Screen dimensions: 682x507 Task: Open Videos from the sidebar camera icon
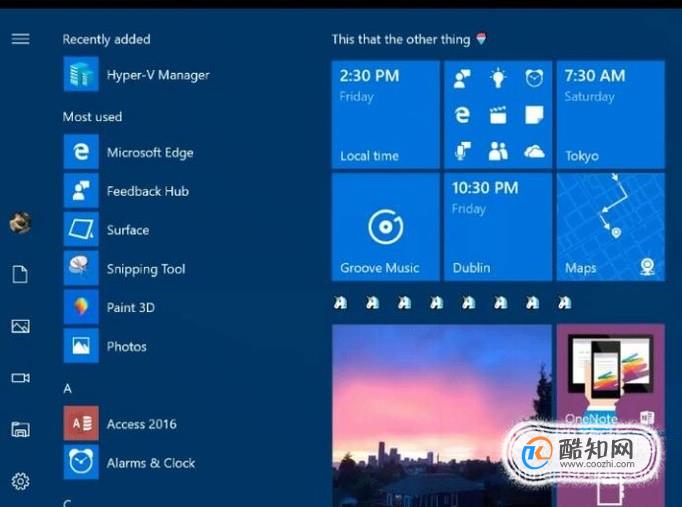point(20,378)
